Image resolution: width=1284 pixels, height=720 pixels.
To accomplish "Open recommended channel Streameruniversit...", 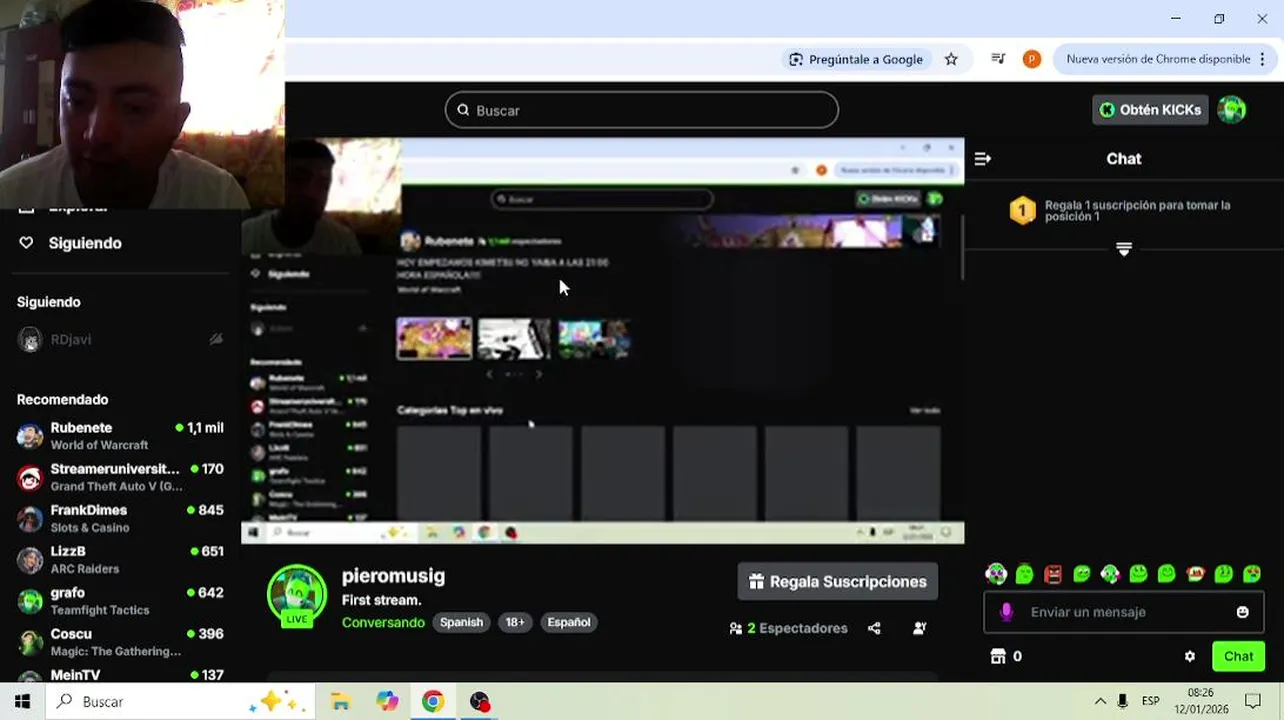I will pyautogui.click(x=120, y=477).
